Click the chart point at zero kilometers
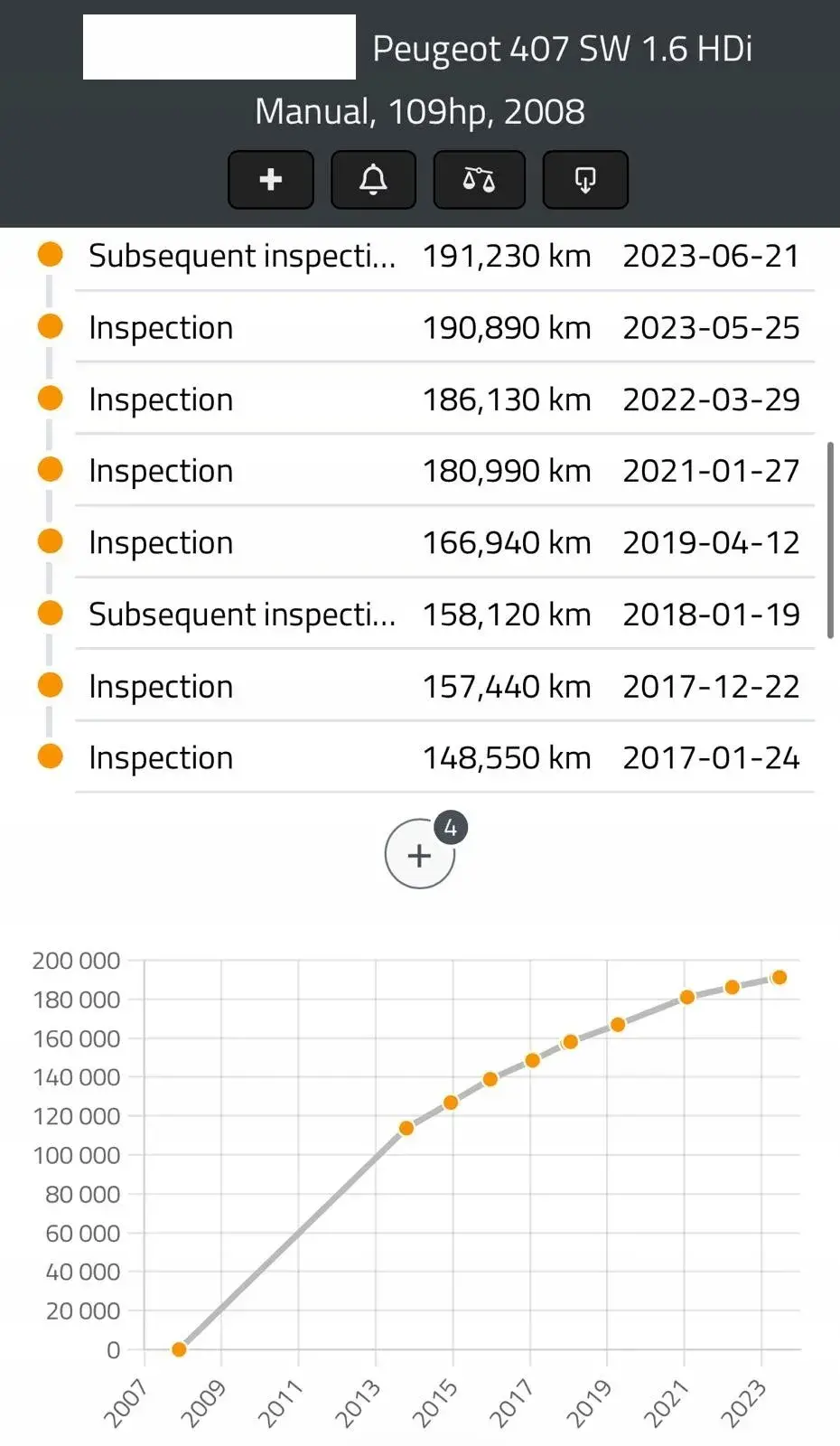 [179, 1349]
